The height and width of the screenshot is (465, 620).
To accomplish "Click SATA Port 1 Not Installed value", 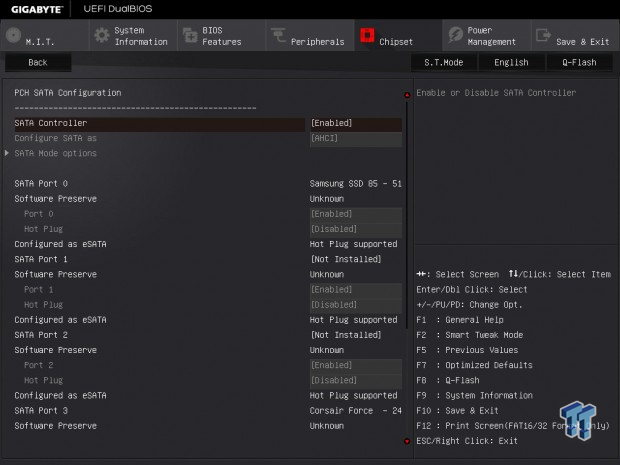I will [346, 259].
